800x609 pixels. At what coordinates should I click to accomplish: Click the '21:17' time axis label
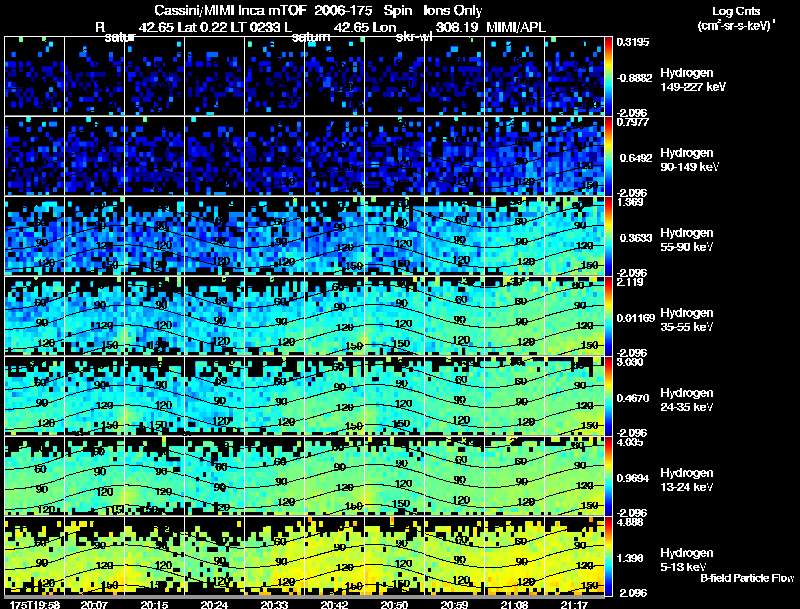(574, 604)
